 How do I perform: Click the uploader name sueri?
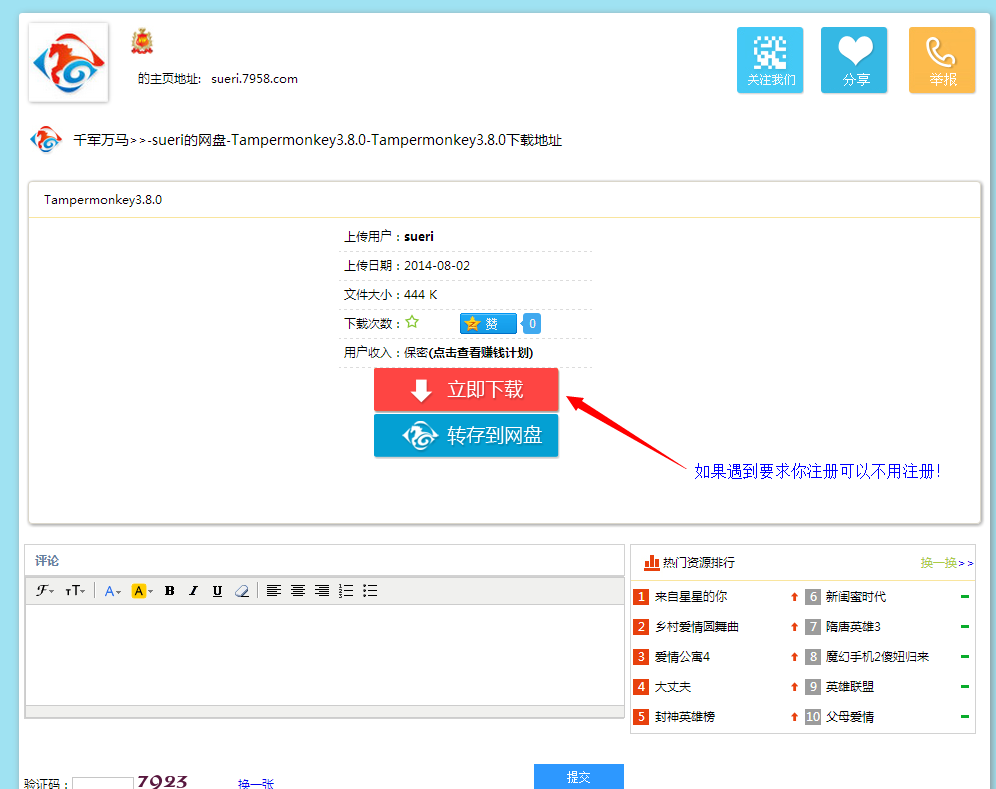click(419, 236)
